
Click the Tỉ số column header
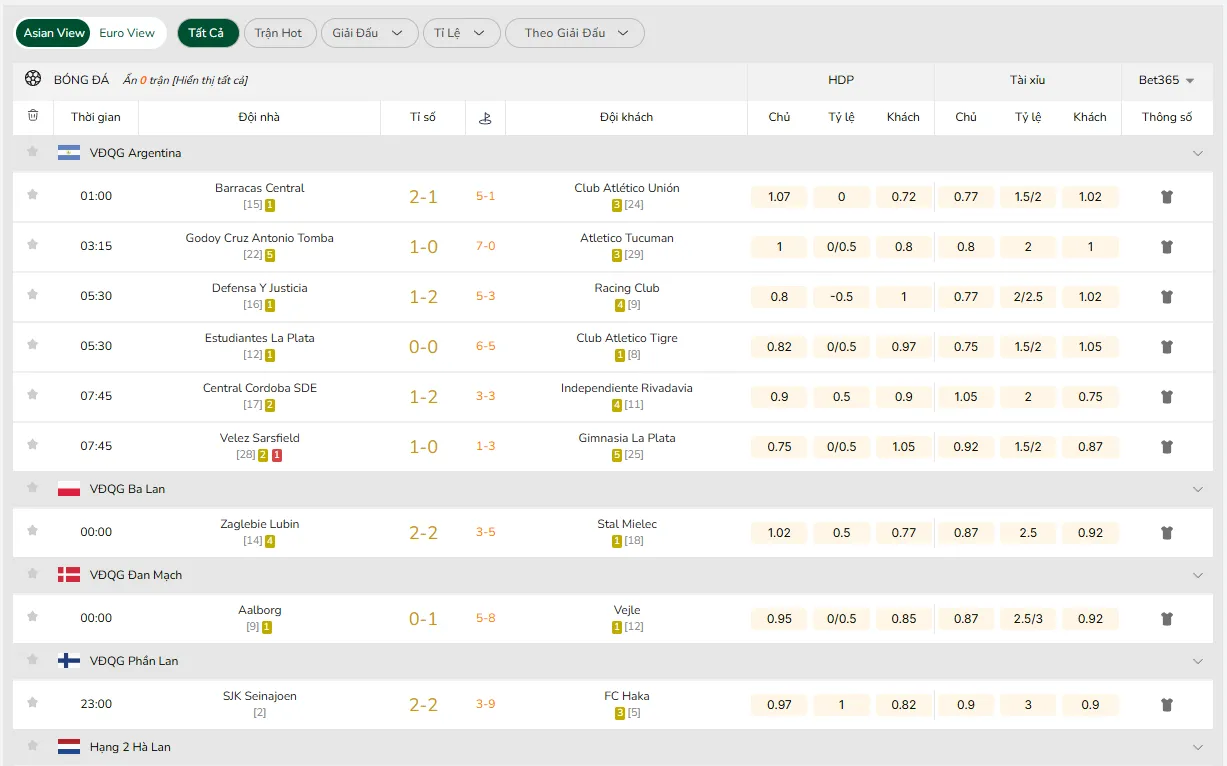pos(423,117)
